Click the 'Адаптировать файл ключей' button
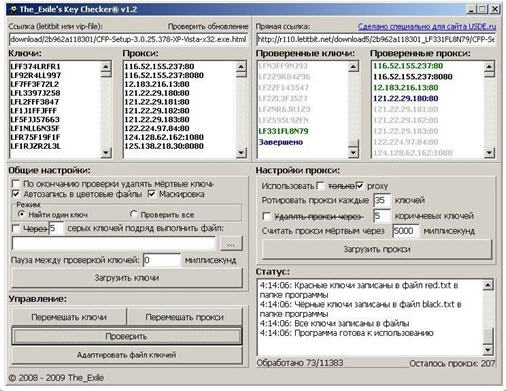The image size is (506, 391). coord(127,355)
